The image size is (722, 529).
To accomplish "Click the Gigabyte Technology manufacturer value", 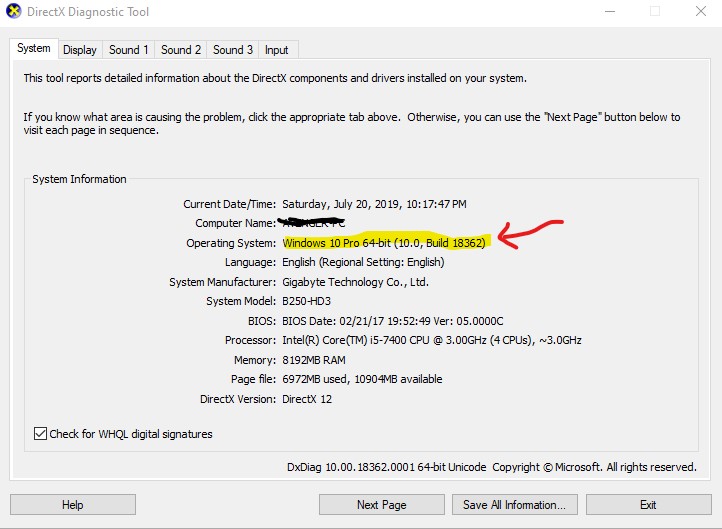I will click(x=355, y=282).
